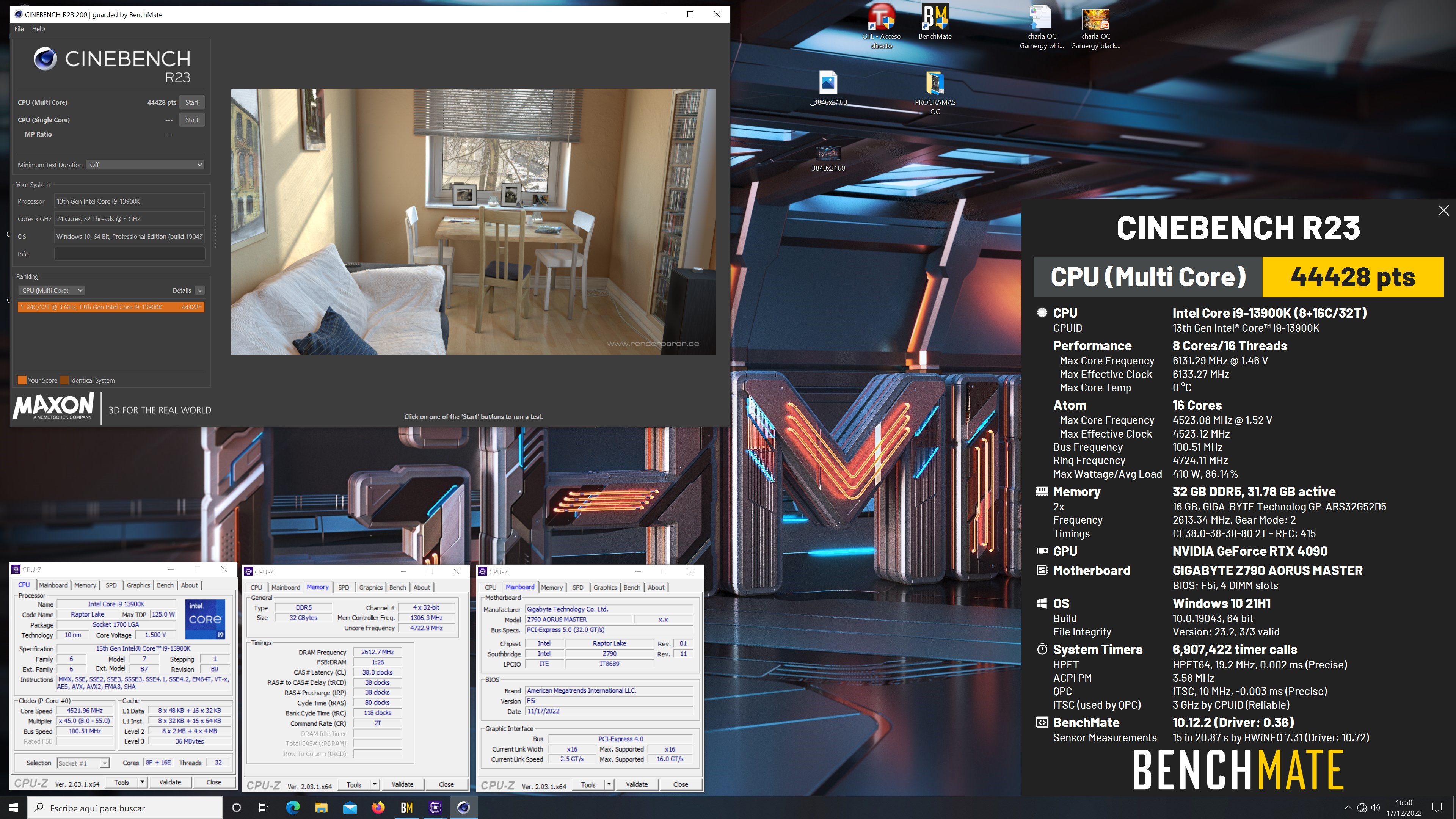Open SPD tab in the CPU tab CPU-Z window
Image resolution: width=1456 pixels, height=819 pixels.
(111, 585)
